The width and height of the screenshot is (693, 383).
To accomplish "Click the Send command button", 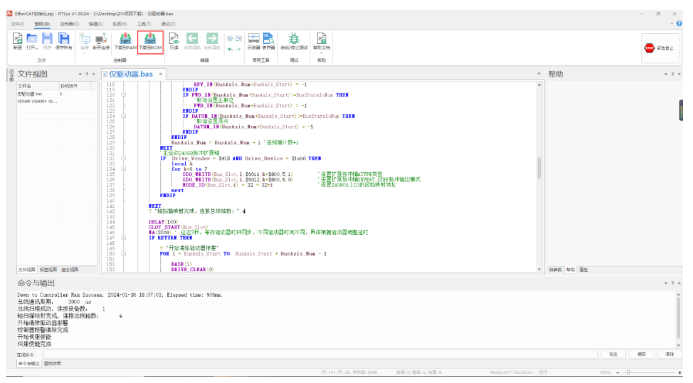I will click(x=613, y=354).
